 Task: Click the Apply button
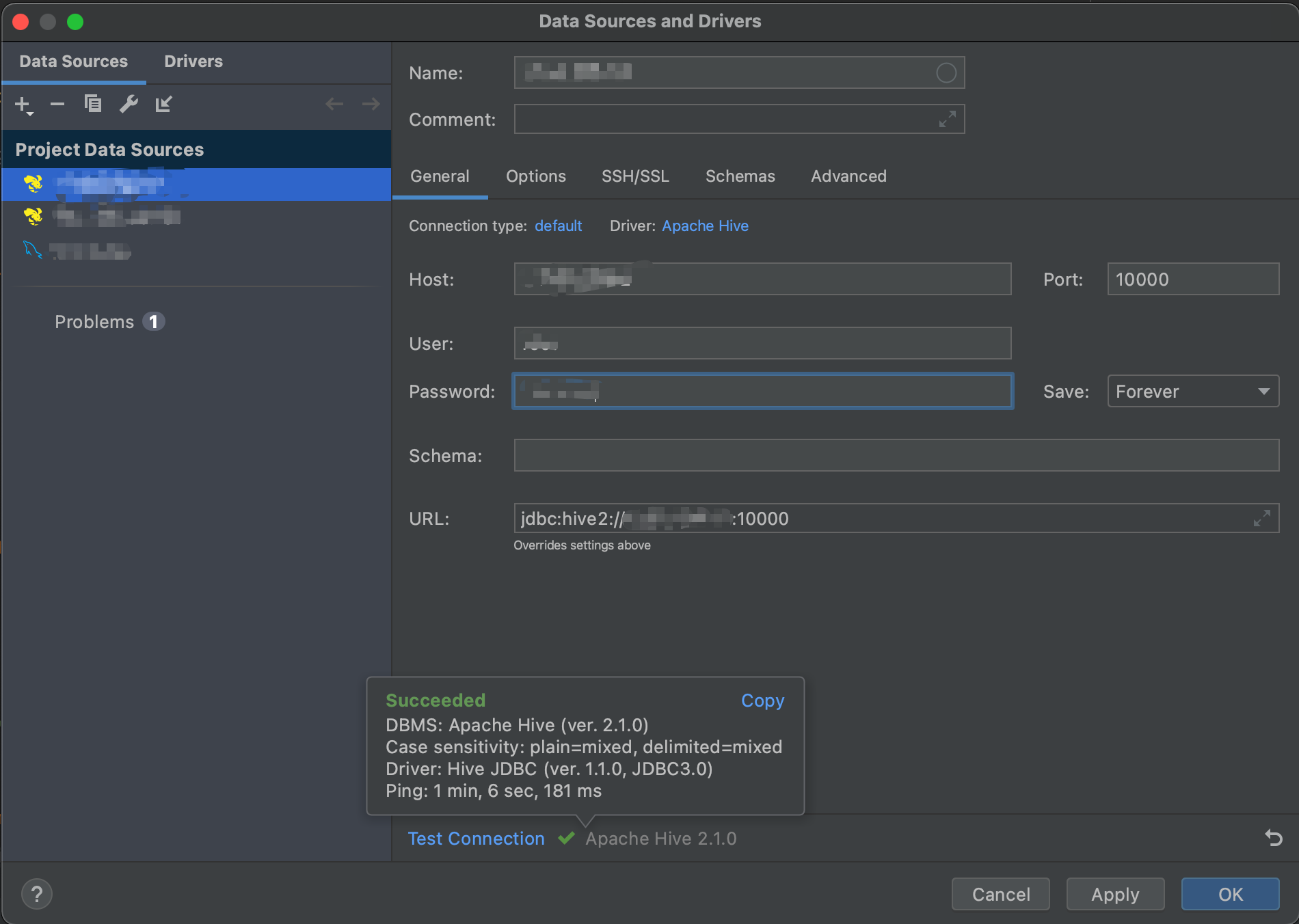[1114, 893]
